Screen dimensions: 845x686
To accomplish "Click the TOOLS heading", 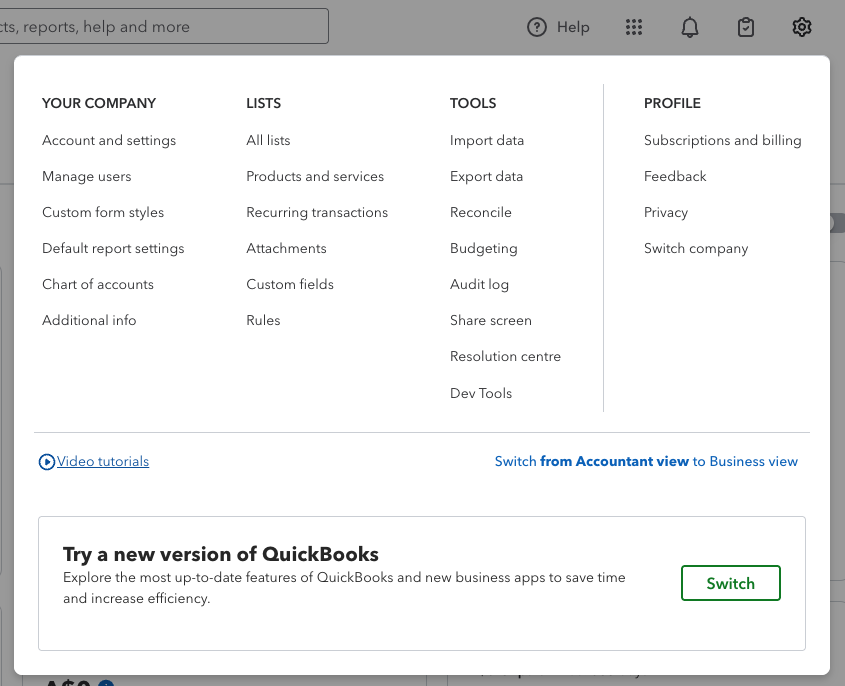I will click(x=473, y=103).
